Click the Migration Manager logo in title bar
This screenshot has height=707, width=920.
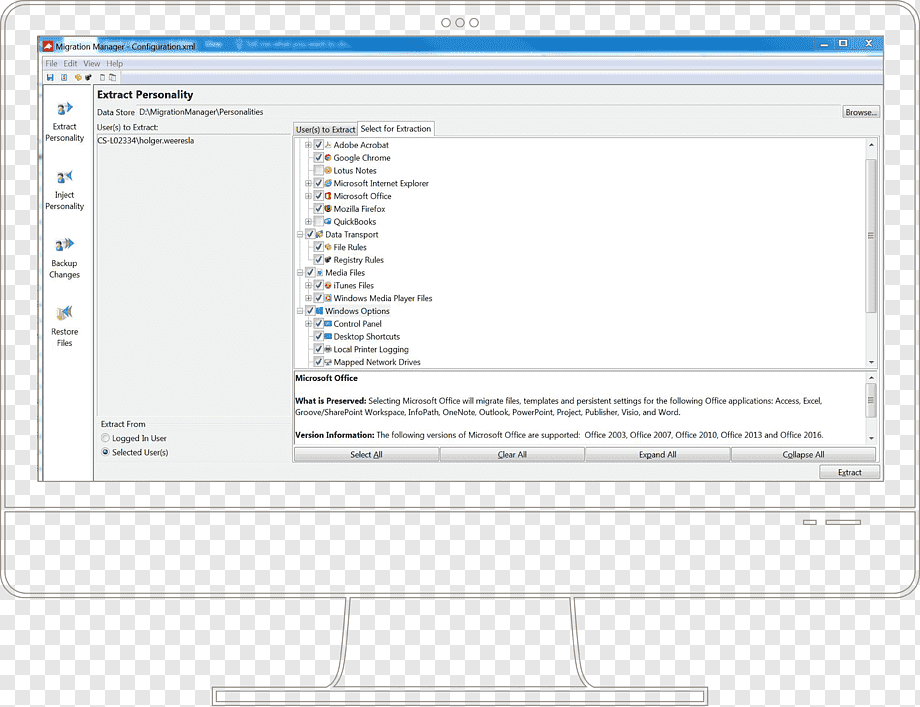click(x=48, y=46)
